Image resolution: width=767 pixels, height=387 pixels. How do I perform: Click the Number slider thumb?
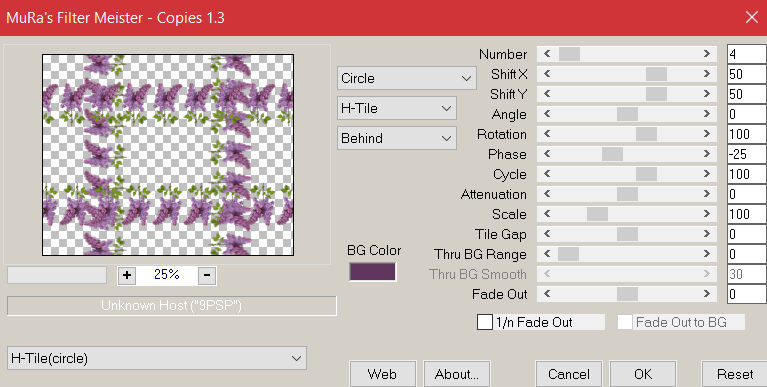click(569, 54)
